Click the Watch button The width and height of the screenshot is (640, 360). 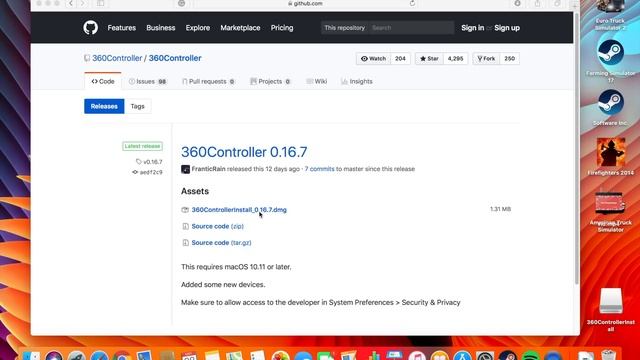[373, 58]
